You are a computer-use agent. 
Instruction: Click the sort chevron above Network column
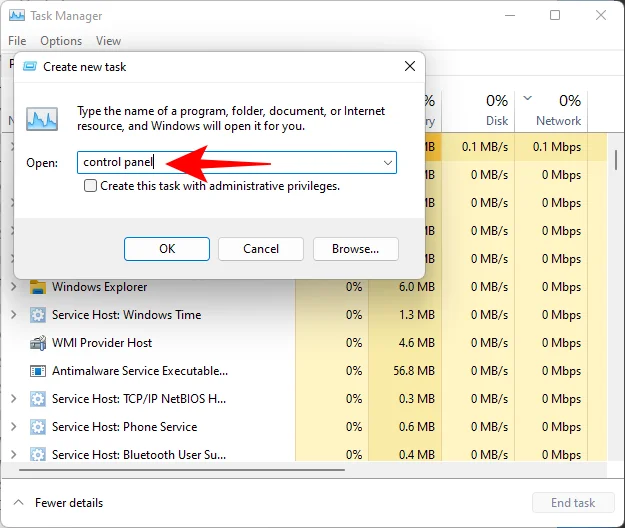coord(527,98)
